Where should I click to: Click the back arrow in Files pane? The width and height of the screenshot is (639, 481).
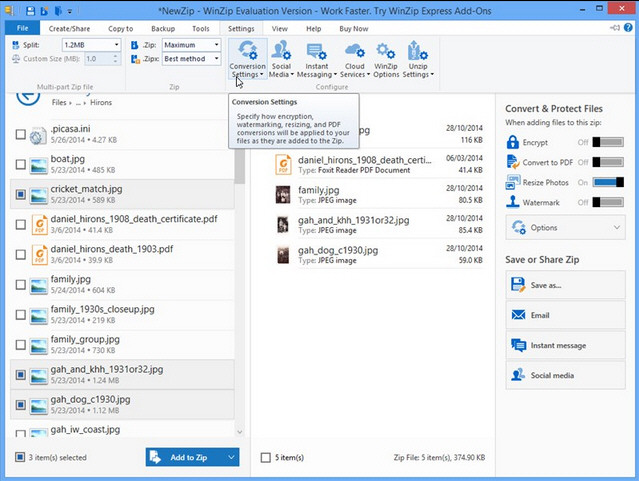tap(28, 98)
